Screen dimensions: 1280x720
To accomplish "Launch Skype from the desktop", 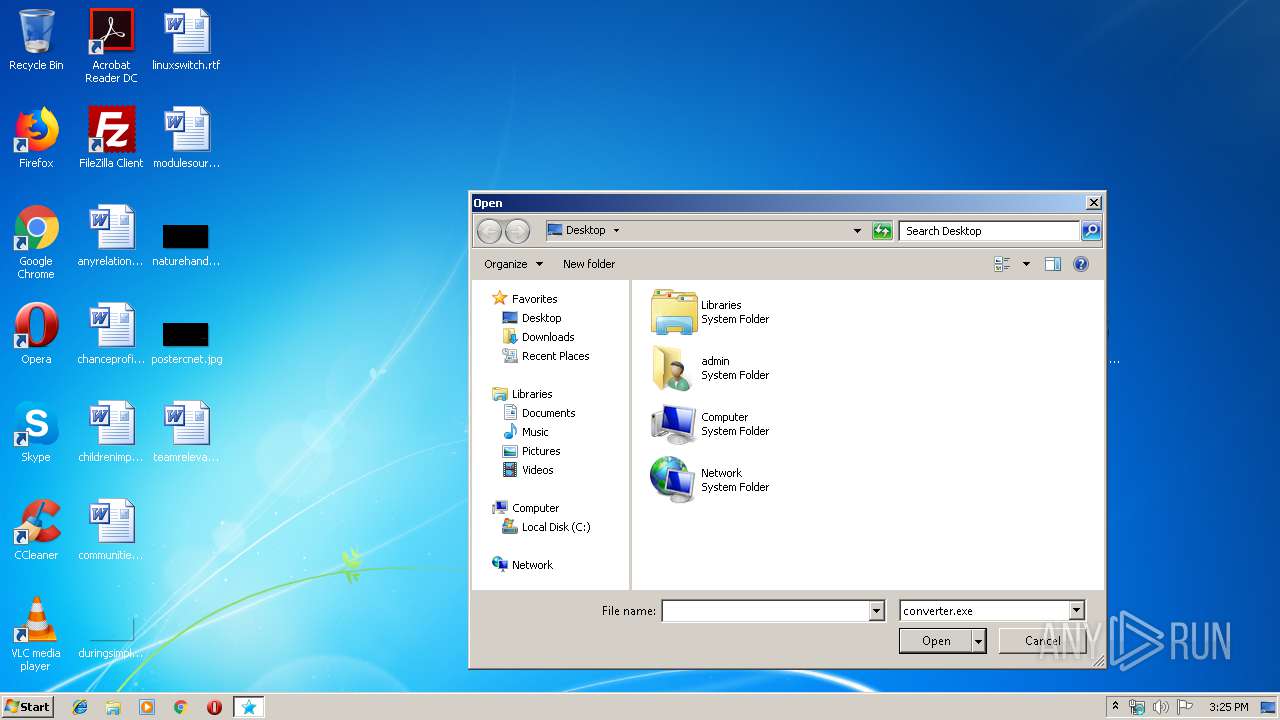I will [x=36, y=432].
